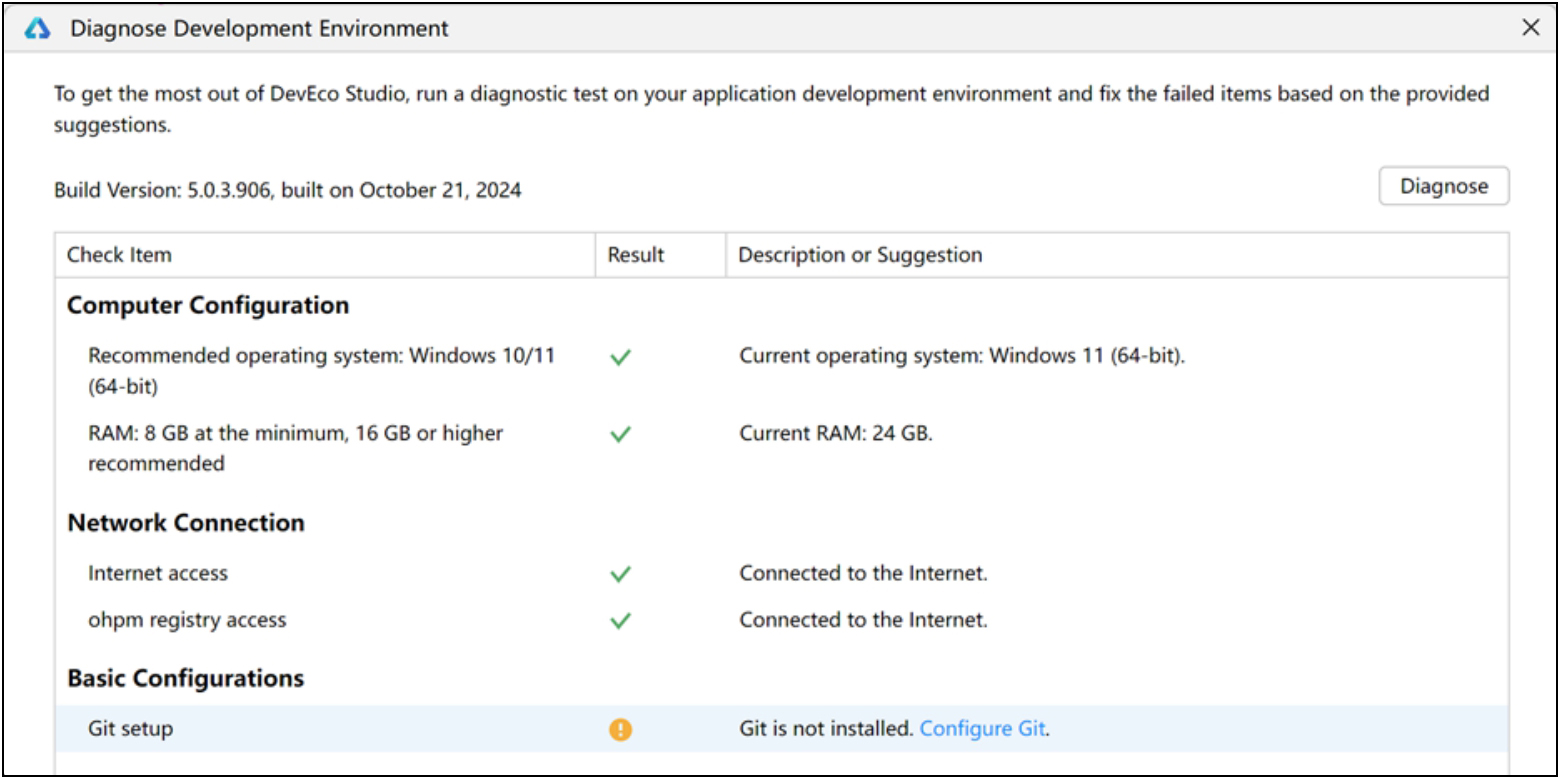Click the Network Connection section heading
The height and width of the screenshot is (779, 1560).
pyautogui.click(x=185, y=523)
